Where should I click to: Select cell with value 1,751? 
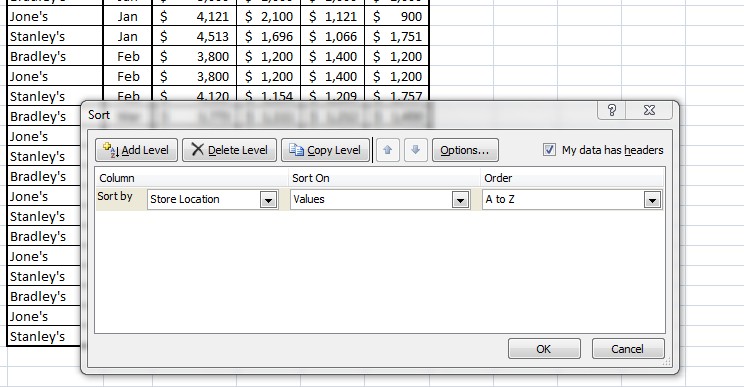pos(397,37)
